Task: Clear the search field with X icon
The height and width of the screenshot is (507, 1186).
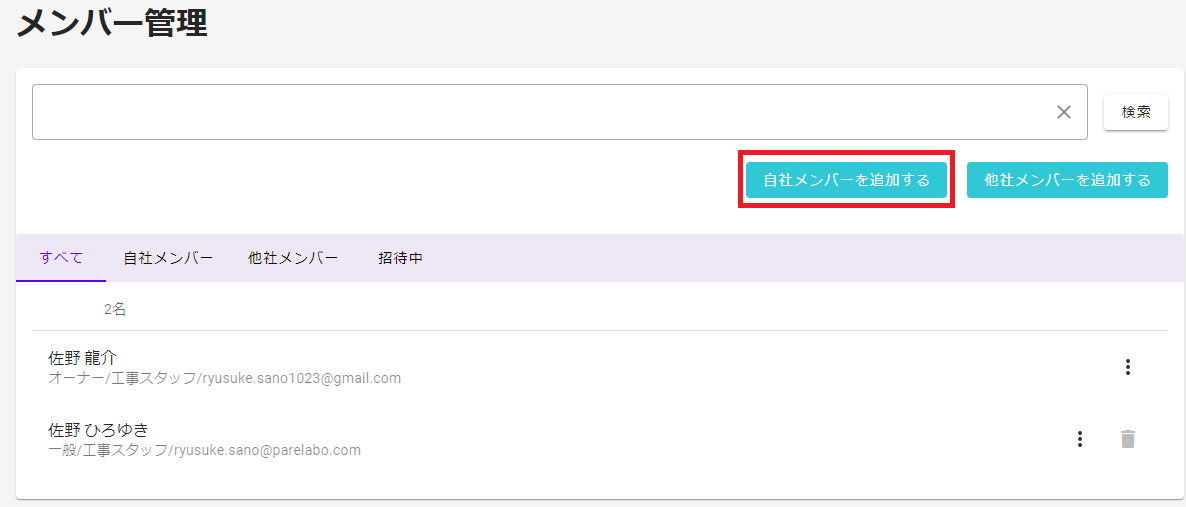Action: pos(1063,112)
